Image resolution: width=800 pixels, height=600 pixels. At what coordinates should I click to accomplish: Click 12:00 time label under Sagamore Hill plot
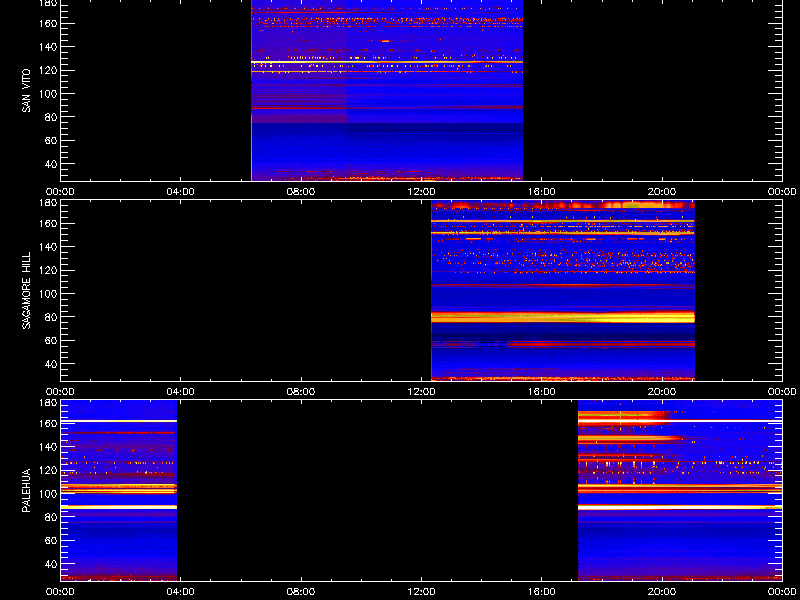421,392
